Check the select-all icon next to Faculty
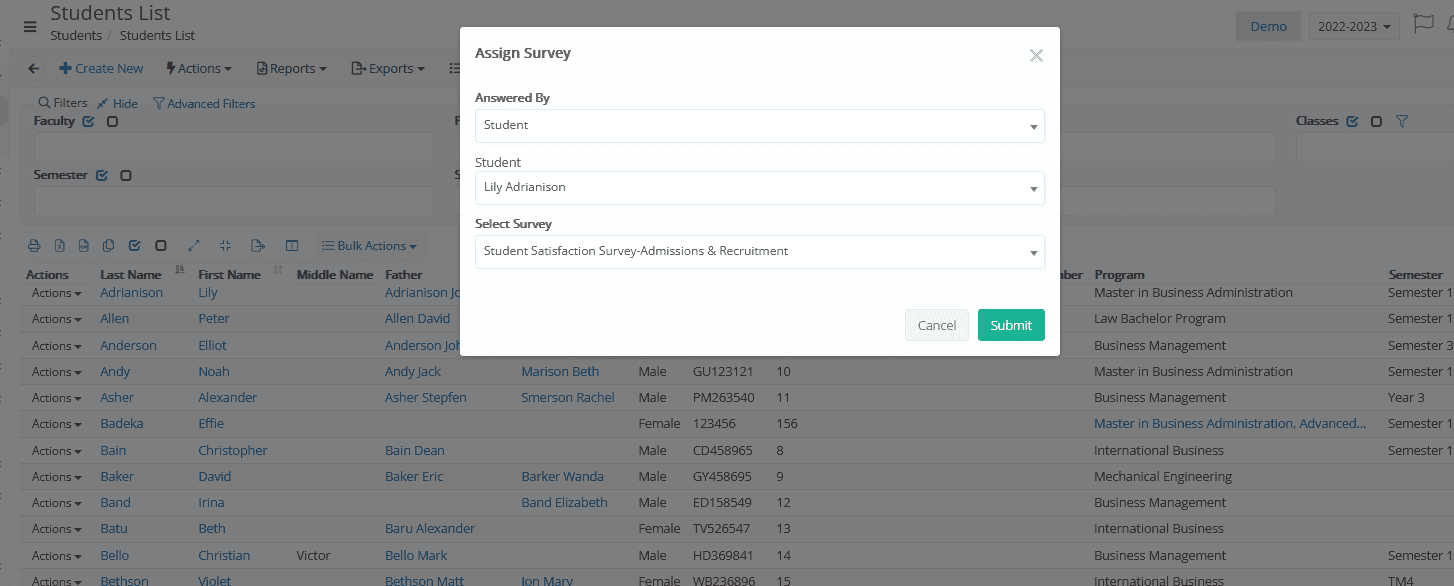 [x=88, y=121]
